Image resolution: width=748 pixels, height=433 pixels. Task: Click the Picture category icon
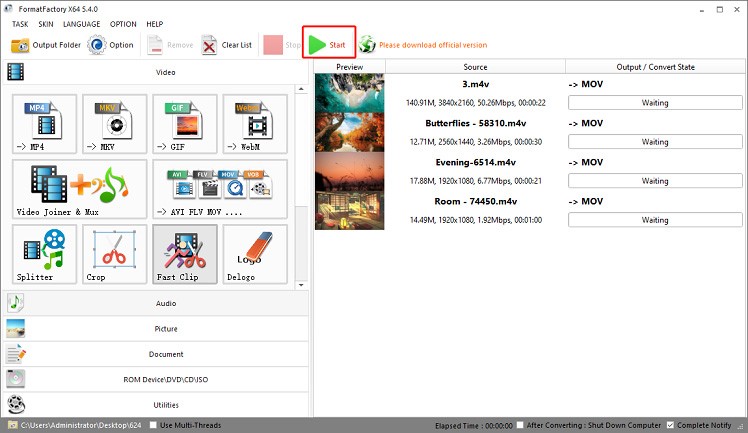(x=15, y=329)
